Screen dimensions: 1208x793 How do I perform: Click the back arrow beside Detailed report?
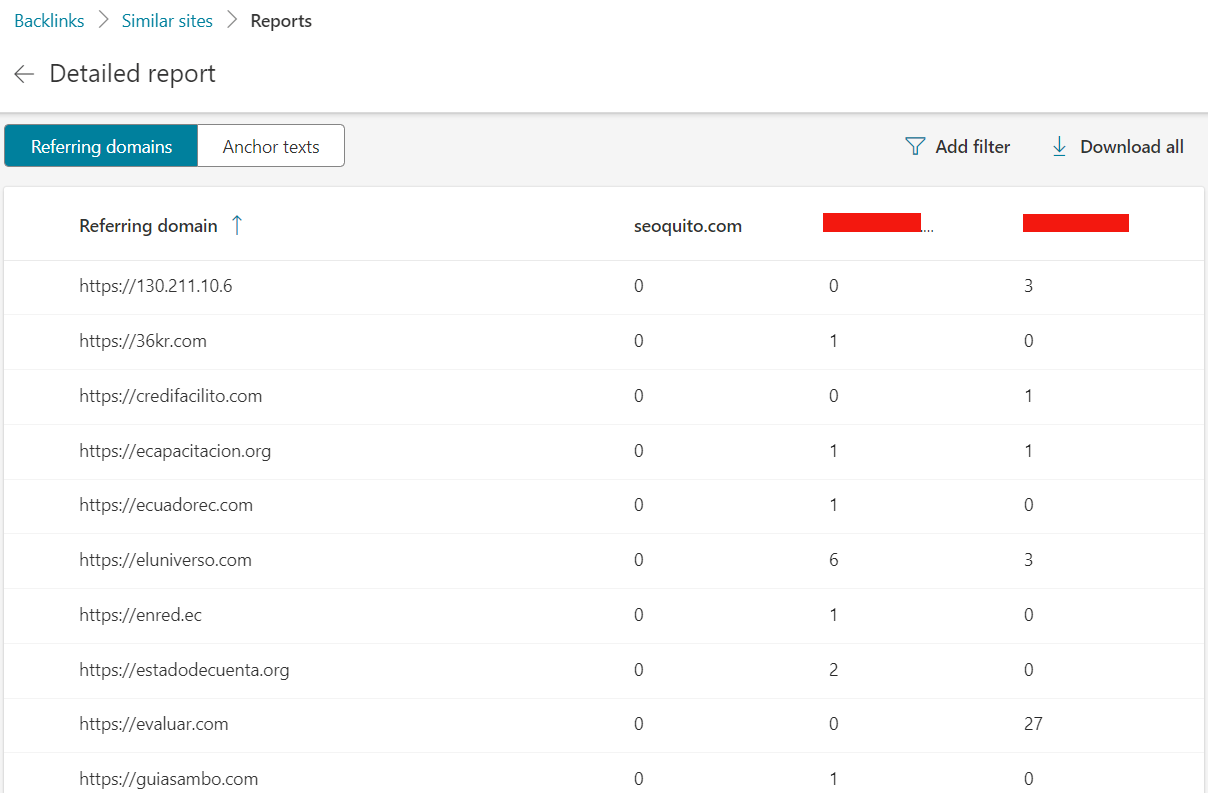pos(24,74)
